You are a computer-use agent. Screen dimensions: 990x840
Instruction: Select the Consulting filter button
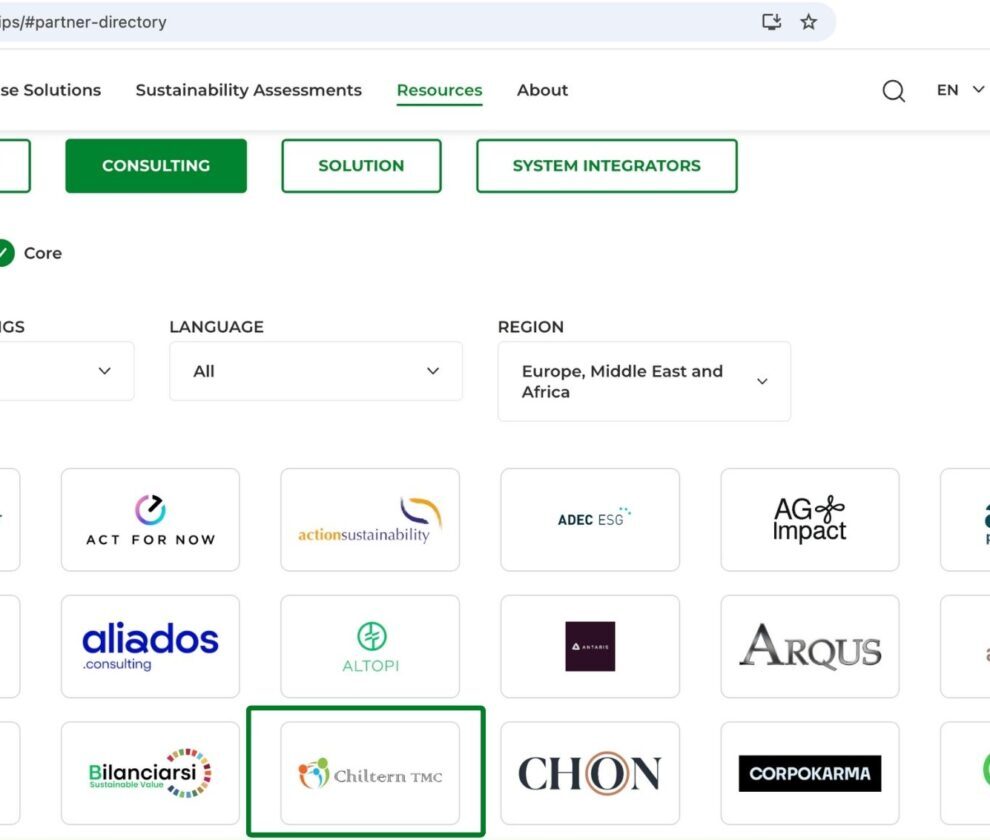[x=156, y=166]
